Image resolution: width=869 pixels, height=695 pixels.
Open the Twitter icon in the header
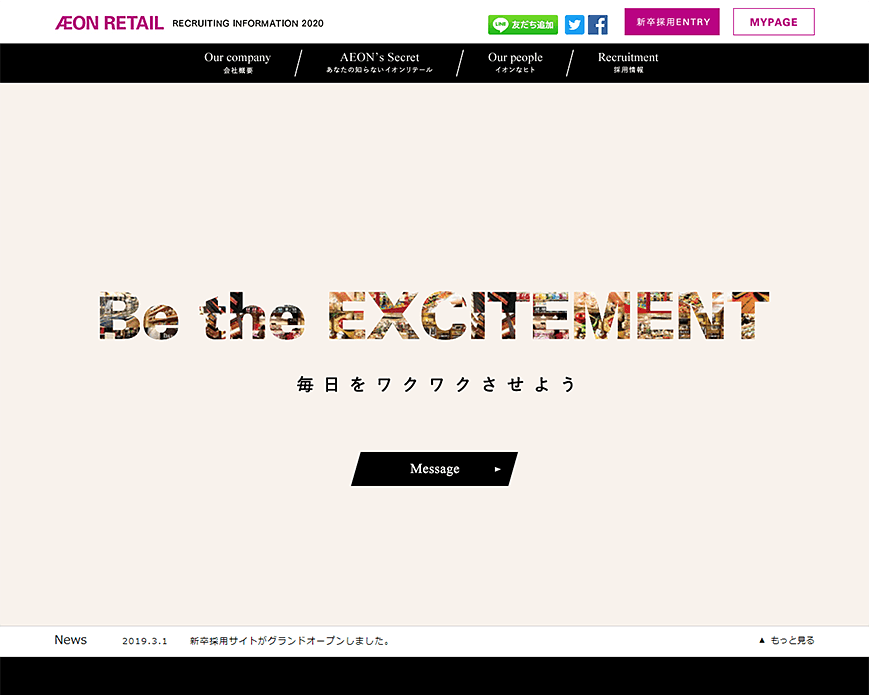point(574,24)
